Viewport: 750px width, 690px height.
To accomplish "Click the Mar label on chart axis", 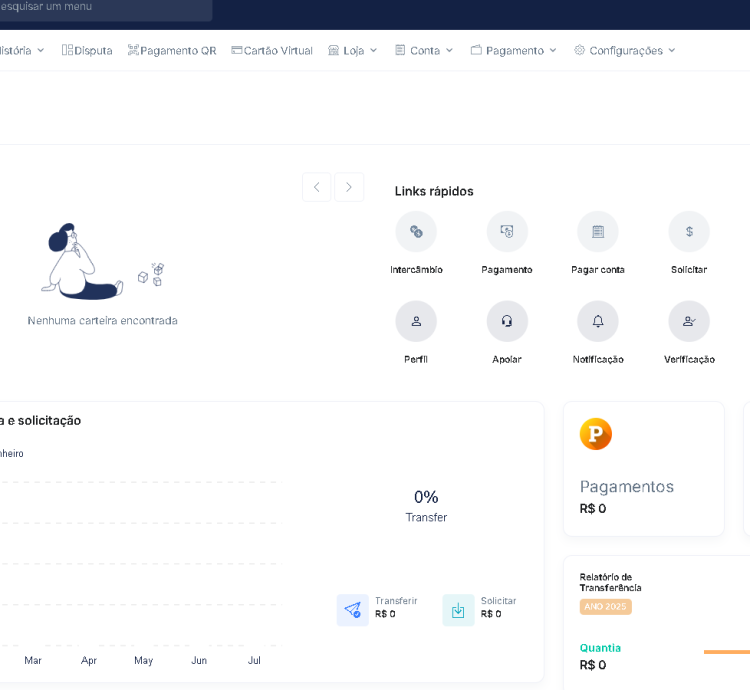I will point(33,660).
